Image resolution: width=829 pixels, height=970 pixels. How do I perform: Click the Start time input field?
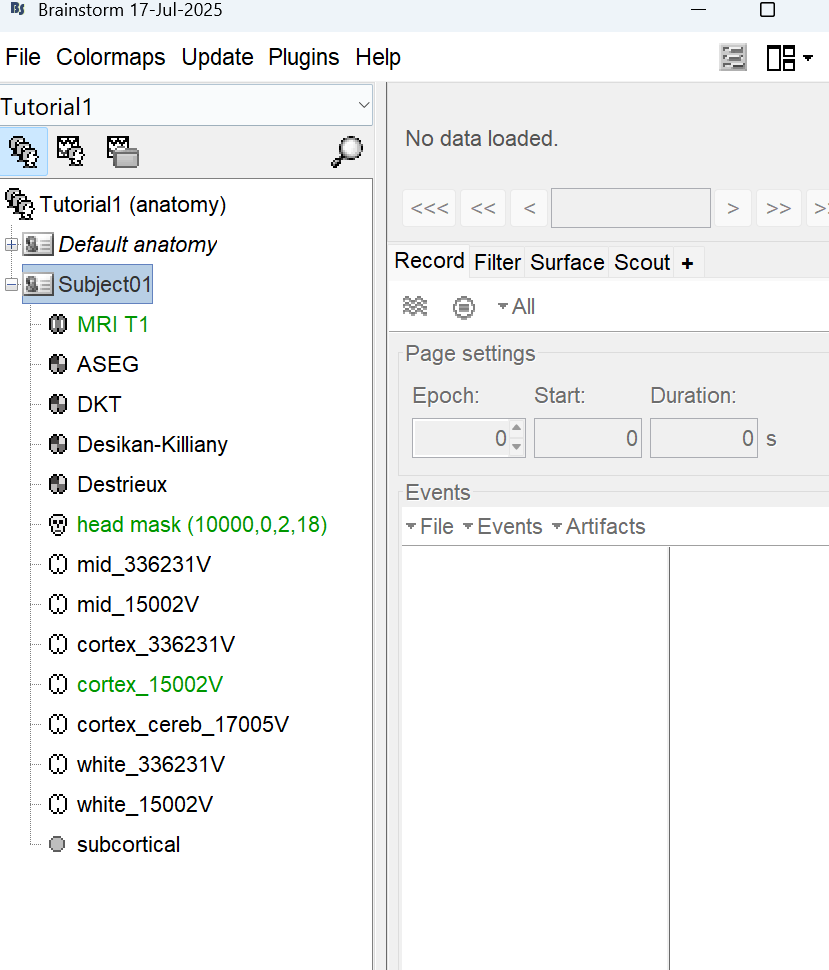tap(587, 438)
